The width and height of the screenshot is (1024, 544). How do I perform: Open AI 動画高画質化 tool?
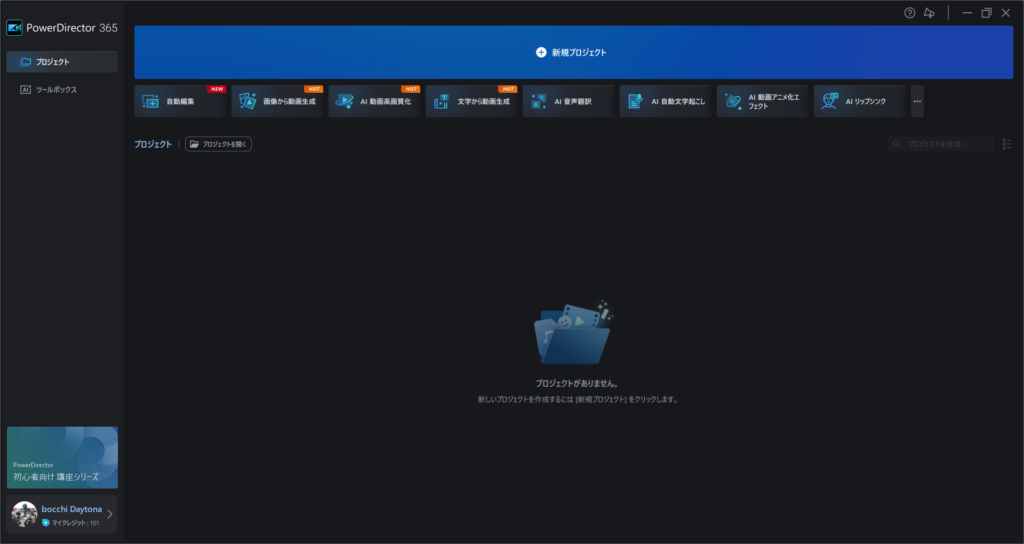tap(374, 101)
